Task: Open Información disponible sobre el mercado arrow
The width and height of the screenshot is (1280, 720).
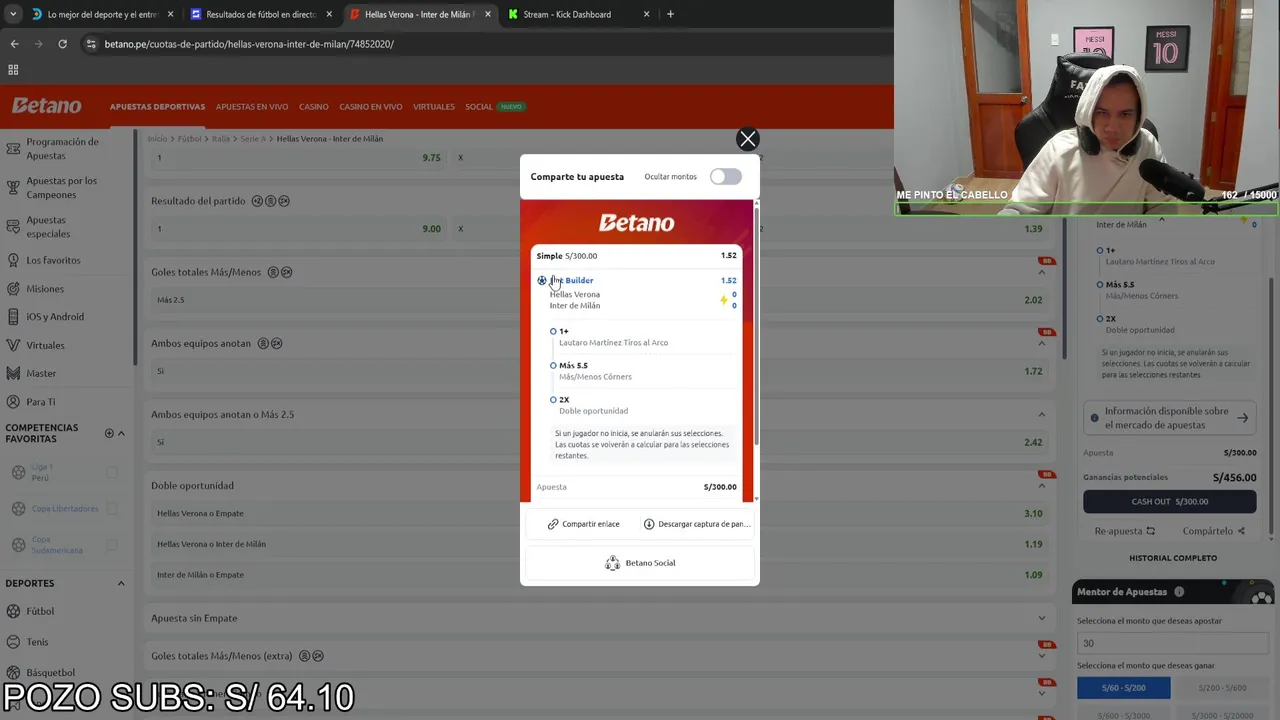Action: (x=1242, y=418)
